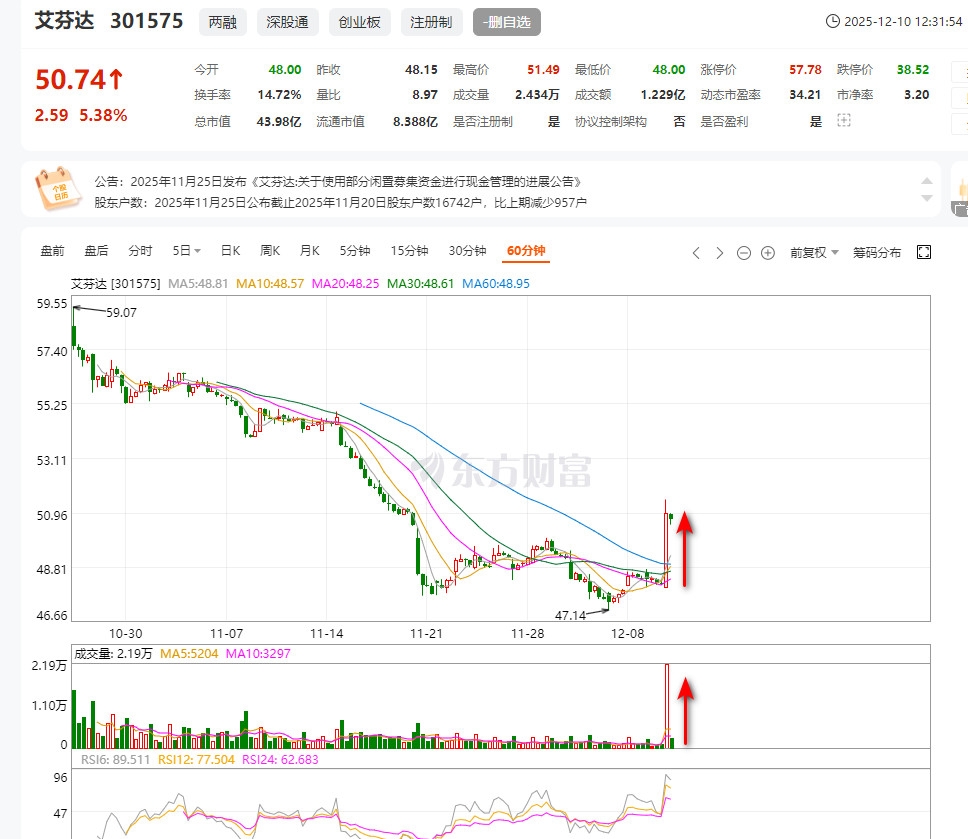968x839 pixels.
Task: Click the 最高价 value 51.49
Action: [x=543, y=70]
